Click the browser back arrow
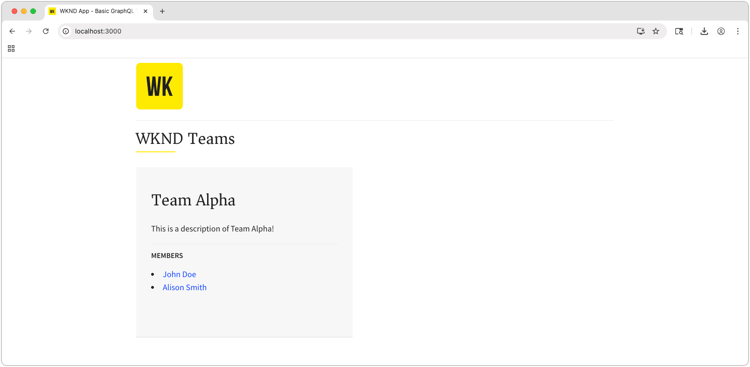This screenshot has height=367, width=750. point(12,31)
